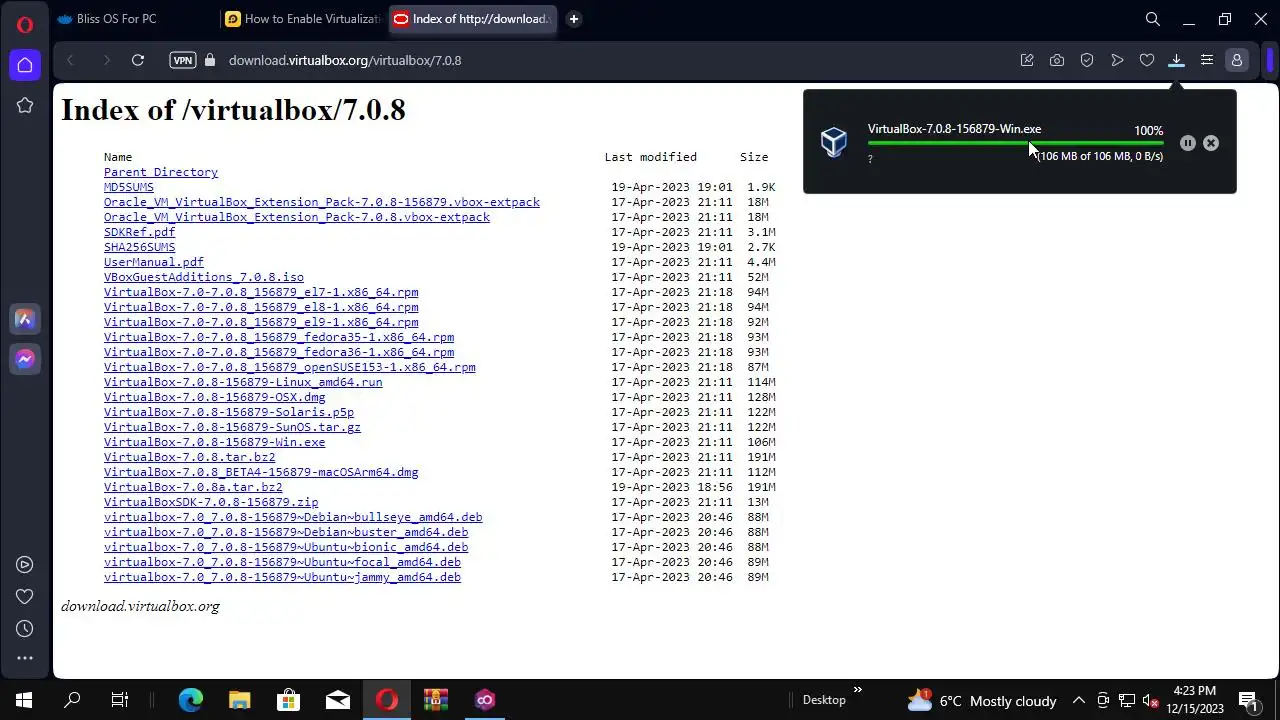Download the Solaris.p5p package

(x=229, y=412)
